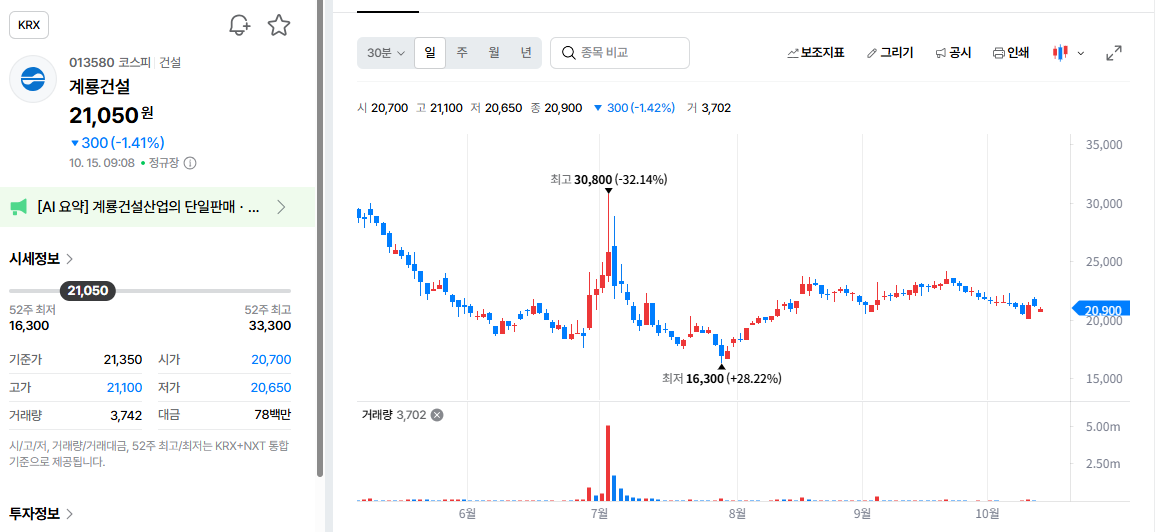Click the 013580 stock code text

(x=91, y=63)
